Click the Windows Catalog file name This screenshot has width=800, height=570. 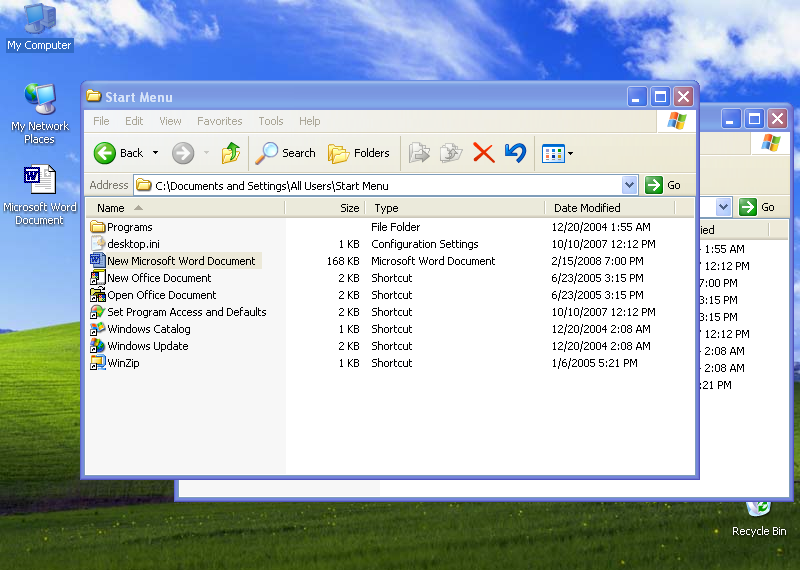(x=148, y=329)
